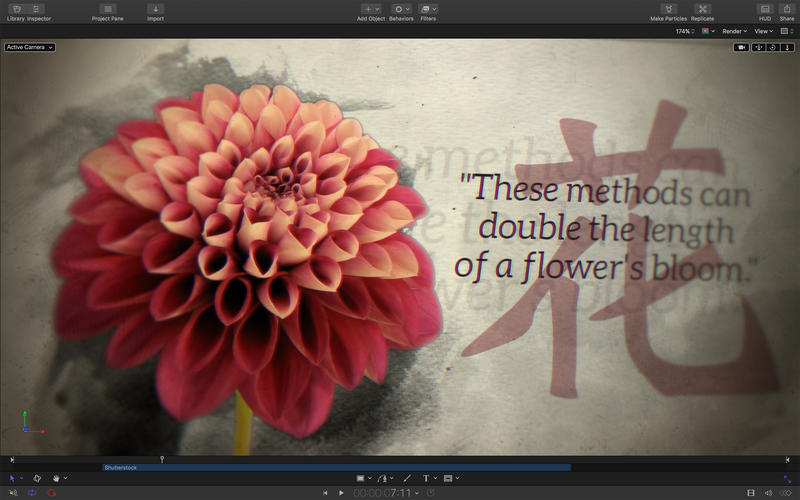Viewport: 800px width, 500px height.
Task: Toggle the Audio Timeline button
Action: pos(768,493)
